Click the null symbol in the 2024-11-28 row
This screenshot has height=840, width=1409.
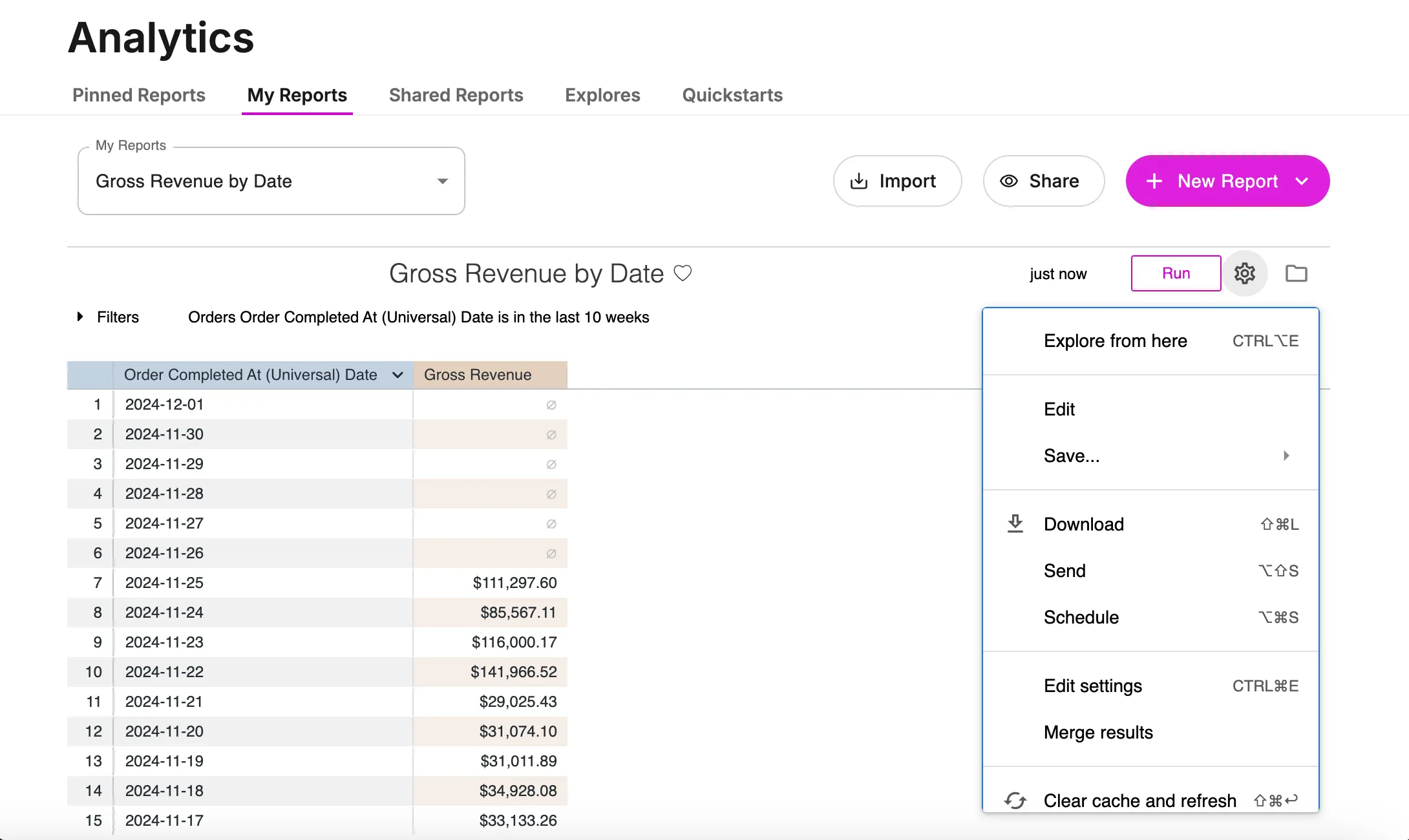click(551, 494)
